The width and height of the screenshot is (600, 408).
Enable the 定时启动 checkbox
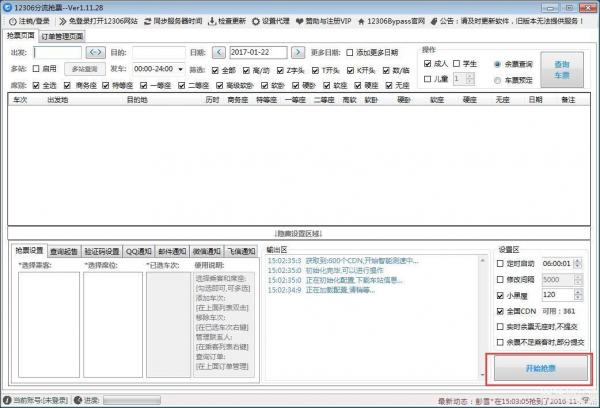(500, 264)
